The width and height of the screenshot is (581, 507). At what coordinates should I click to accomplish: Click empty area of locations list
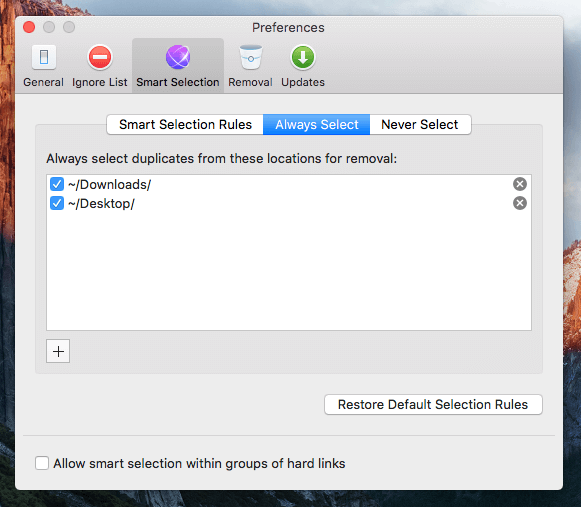[x=289, y=271]
